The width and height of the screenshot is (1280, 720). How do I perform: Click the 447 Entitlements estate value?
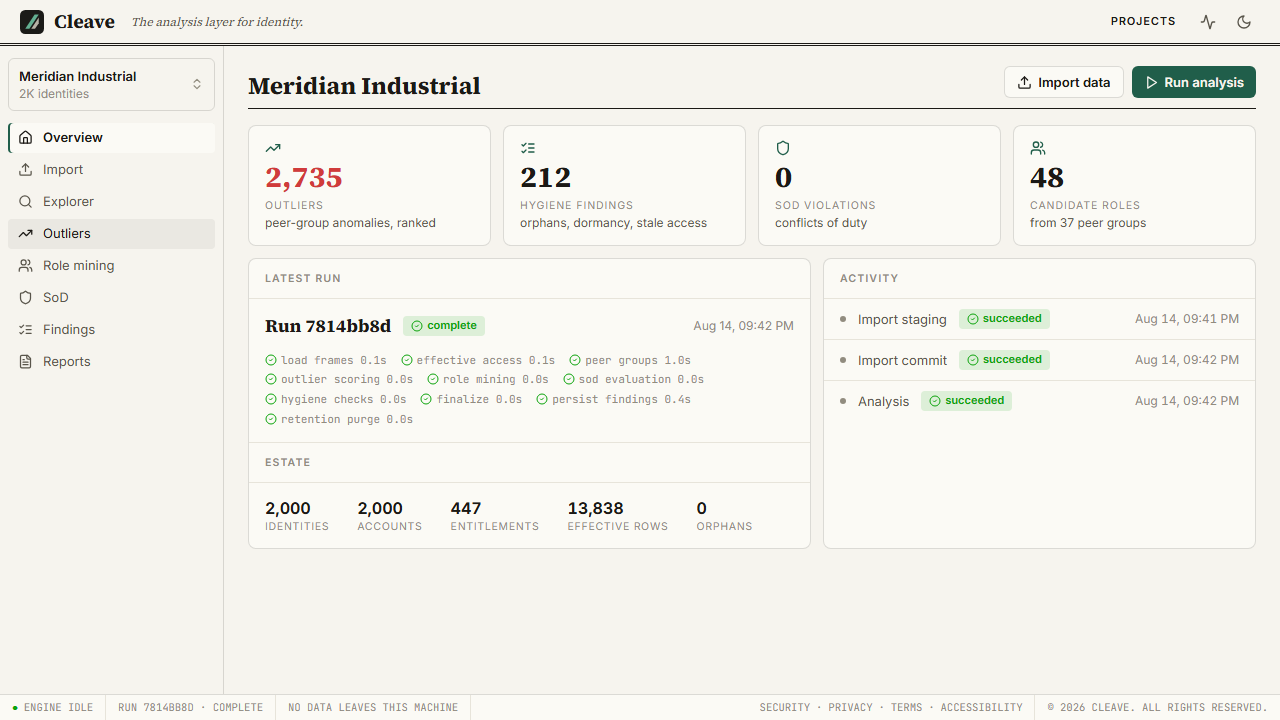click(x=466, y=508)
